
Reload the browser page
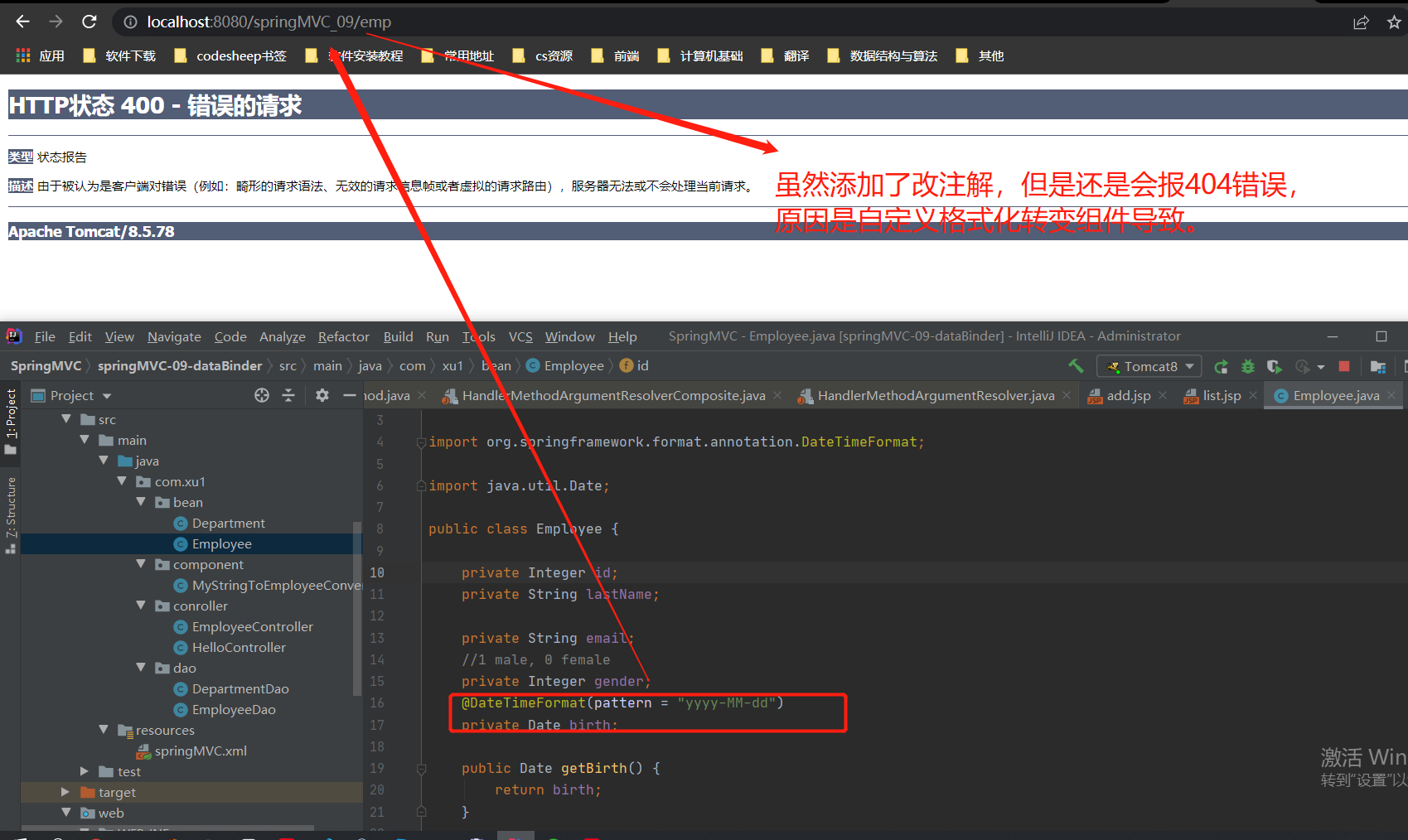point(90,22)
